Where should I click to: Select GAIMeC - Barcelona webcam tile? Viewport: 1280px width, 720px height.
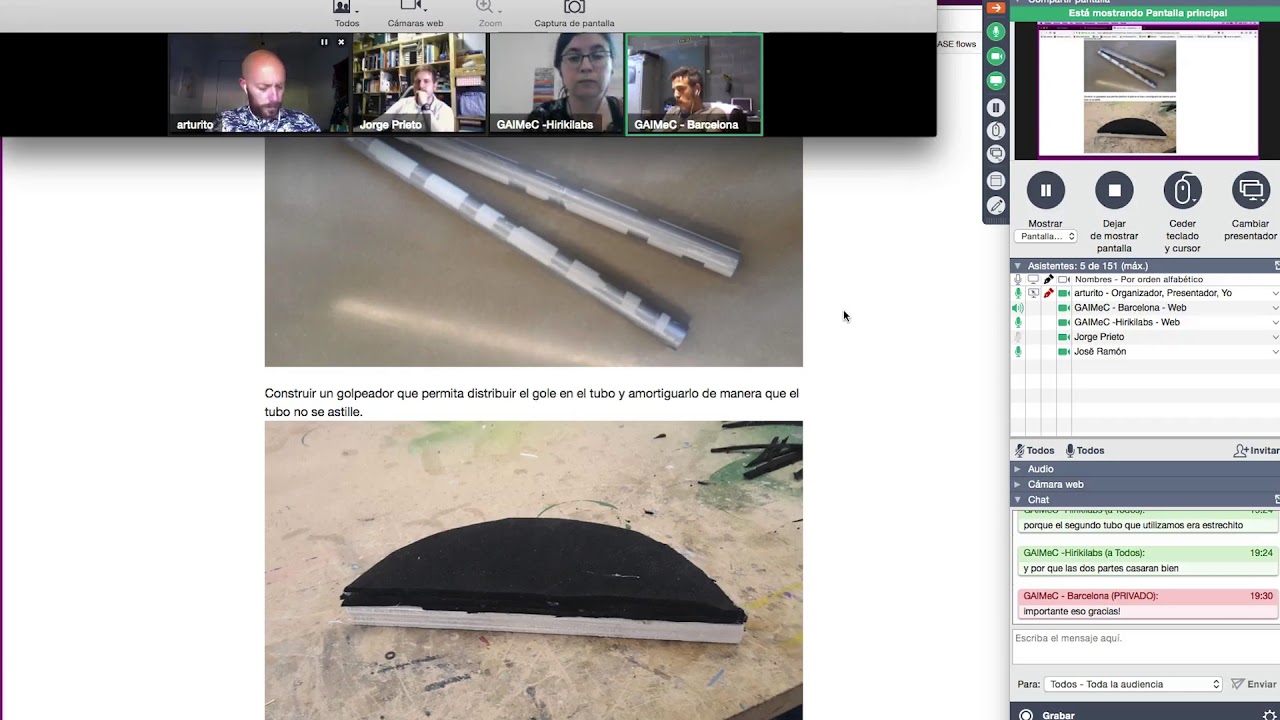(694, 84)
